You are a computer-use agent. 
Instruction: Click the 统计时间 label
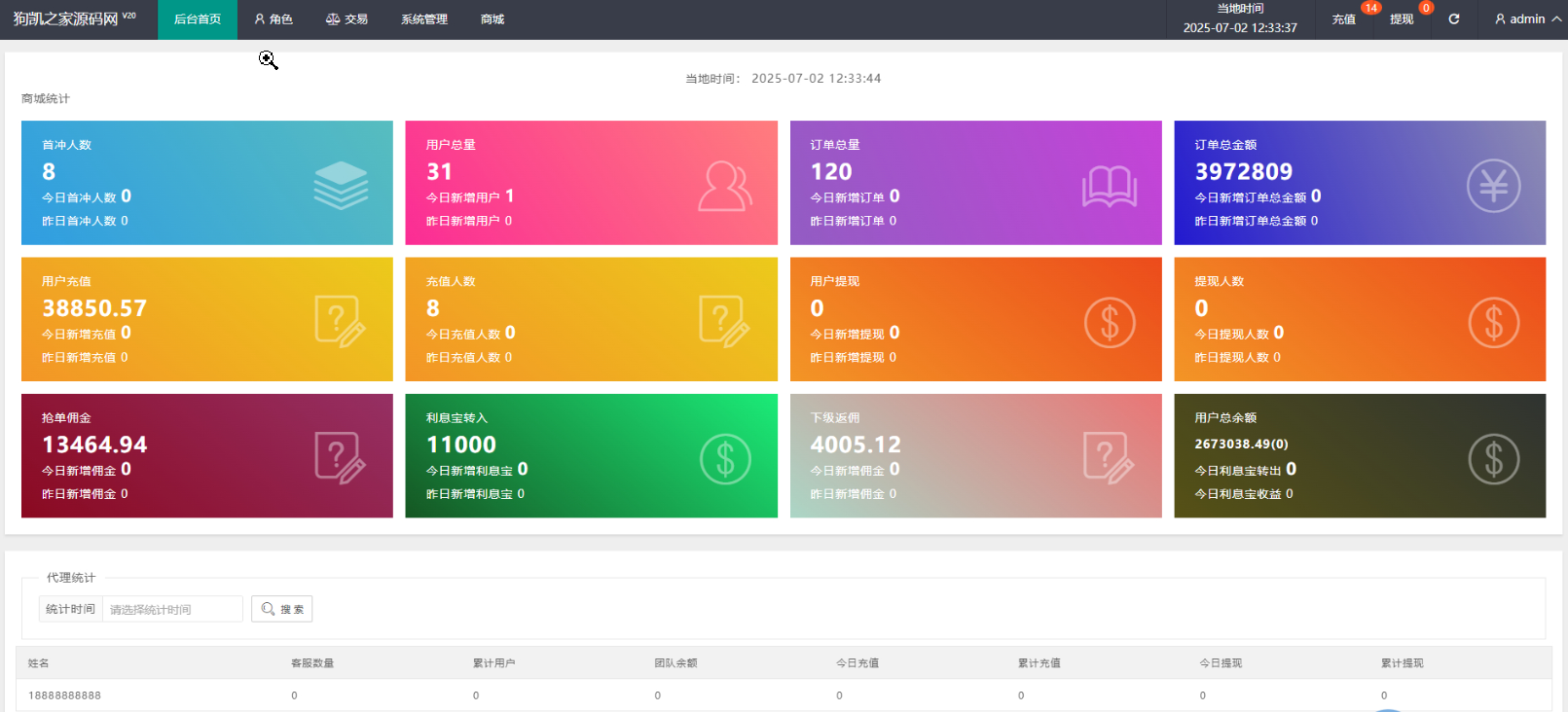70,609
